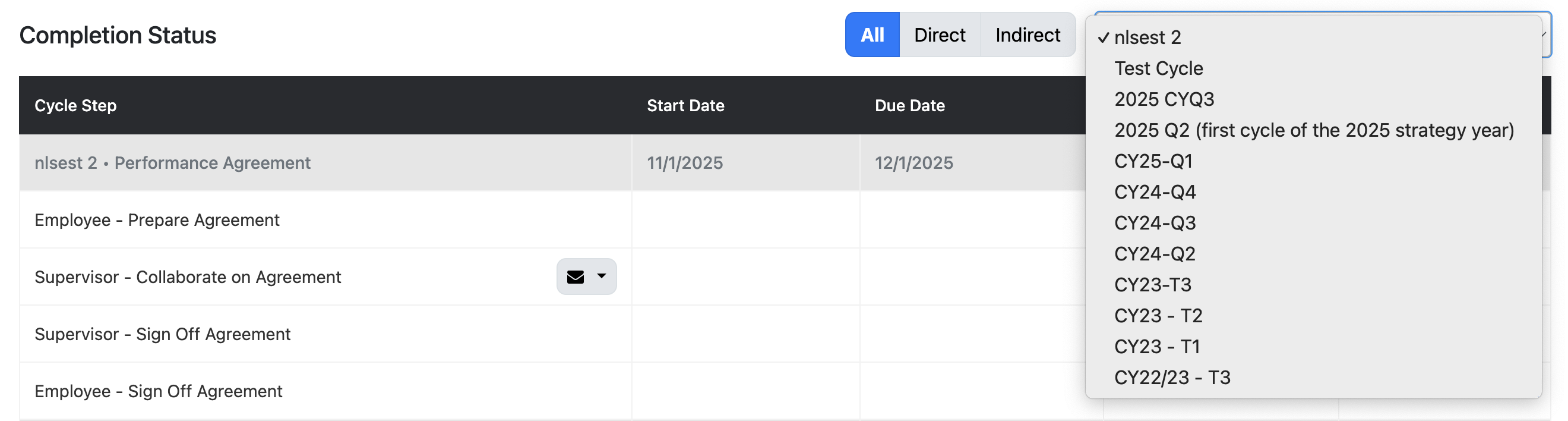1568x421 pixels.
Task: Switch to the Indirect filter
Action: pyautogui.click(x=1028, y=34)
